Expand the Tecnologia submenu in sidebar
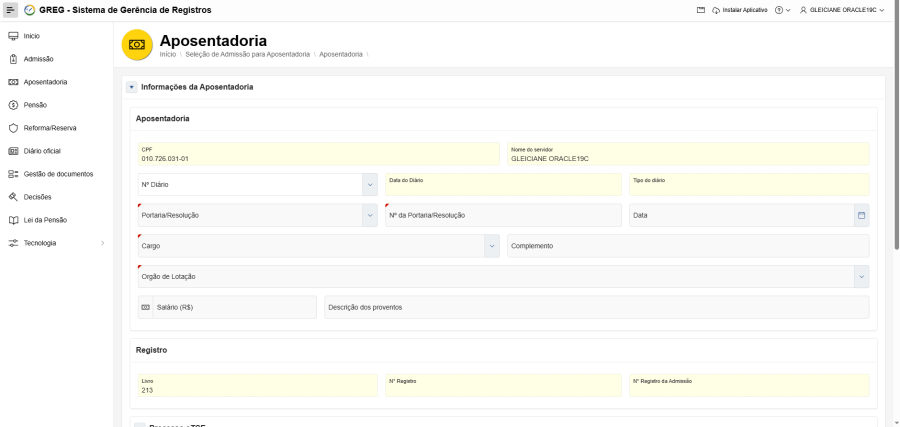The image size is (900, 427). click(x=102, y=243)
